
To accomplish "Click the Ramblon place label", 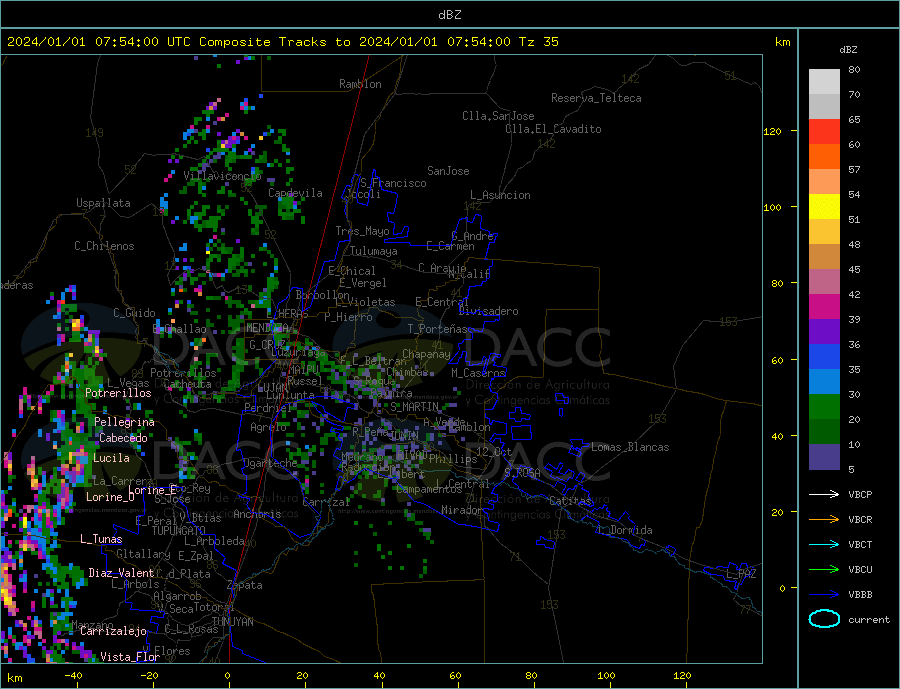I will pos(360,84).
